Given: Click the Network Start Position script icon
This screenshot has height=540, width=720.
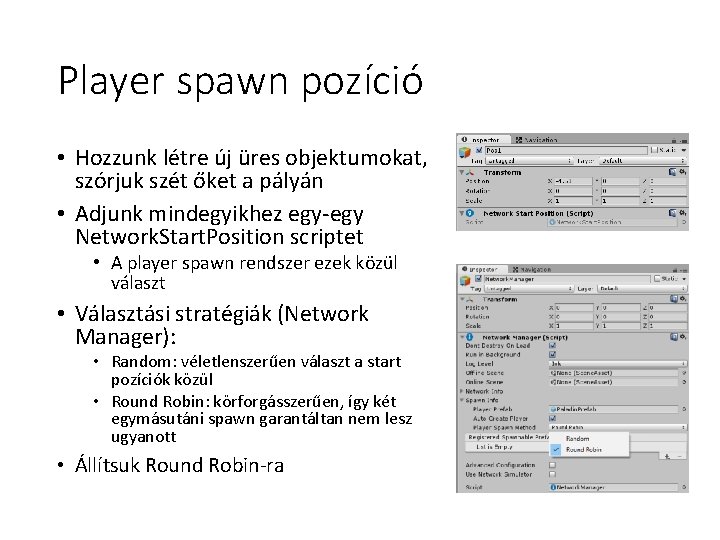Looking at the screenshot, I should [469, 213].
